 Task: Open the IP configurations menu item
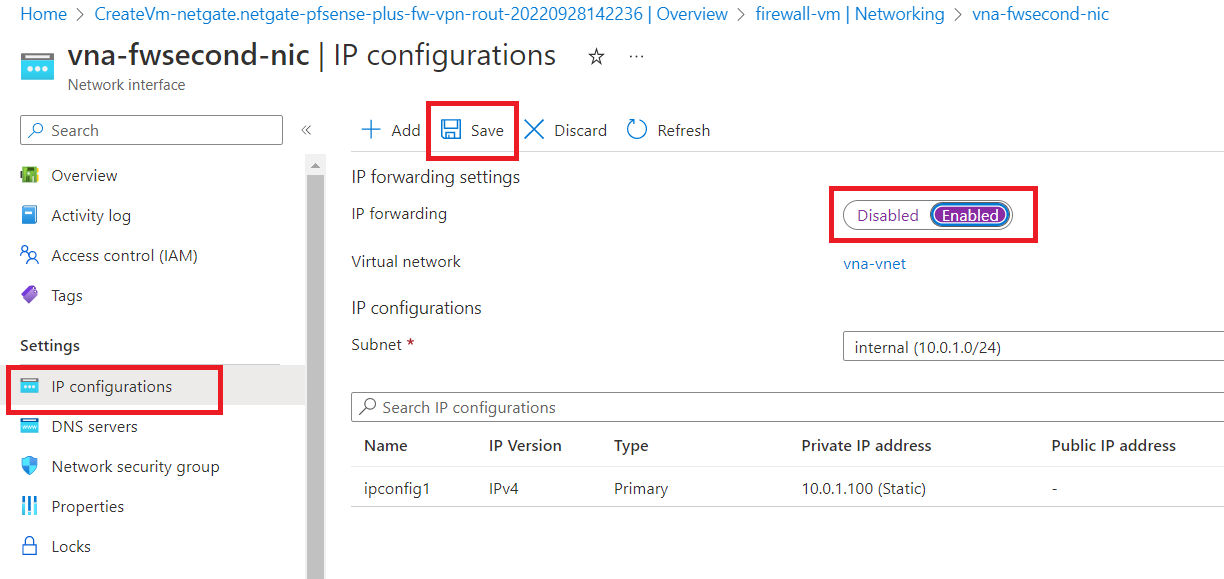(111, 387)
